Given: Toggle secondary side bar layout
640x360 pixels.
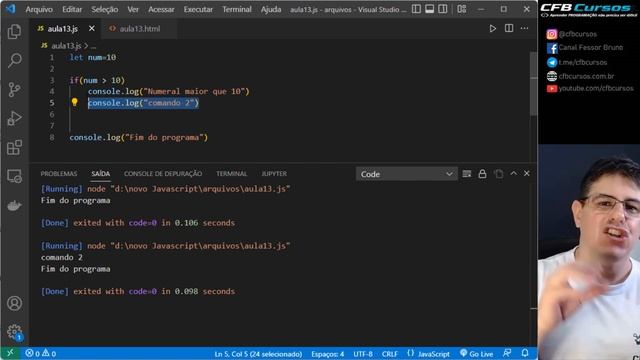Looking at the screenshot, I should (x=442, y=9).
